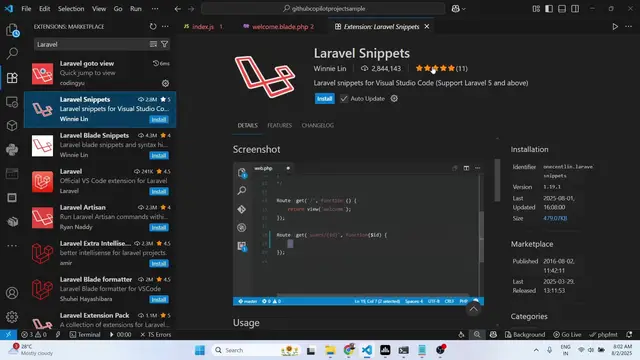Open the Run menu
640x360 pixels.
click(136, 9)
